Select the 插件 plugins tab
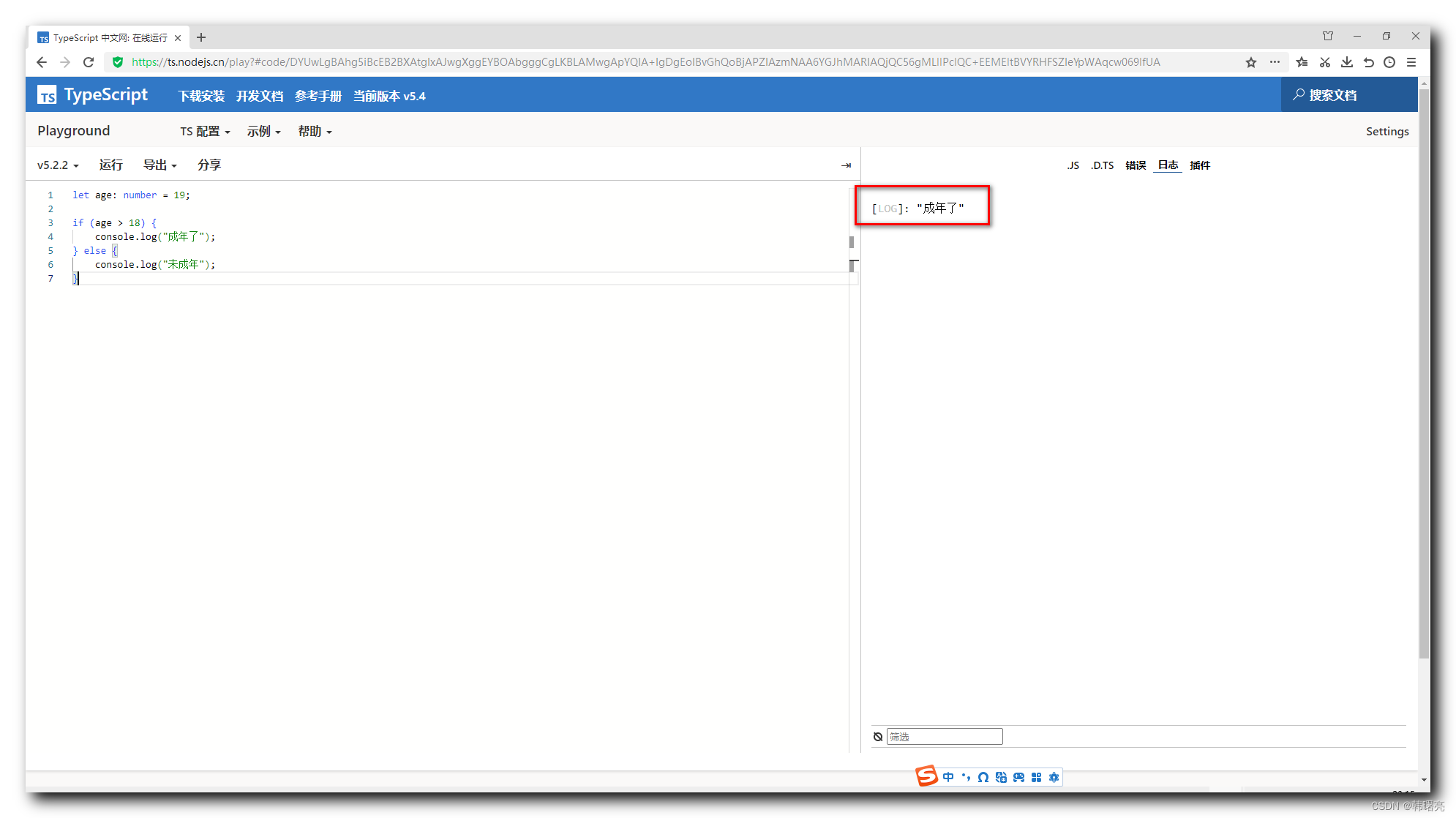 [x=1200, y=165]
